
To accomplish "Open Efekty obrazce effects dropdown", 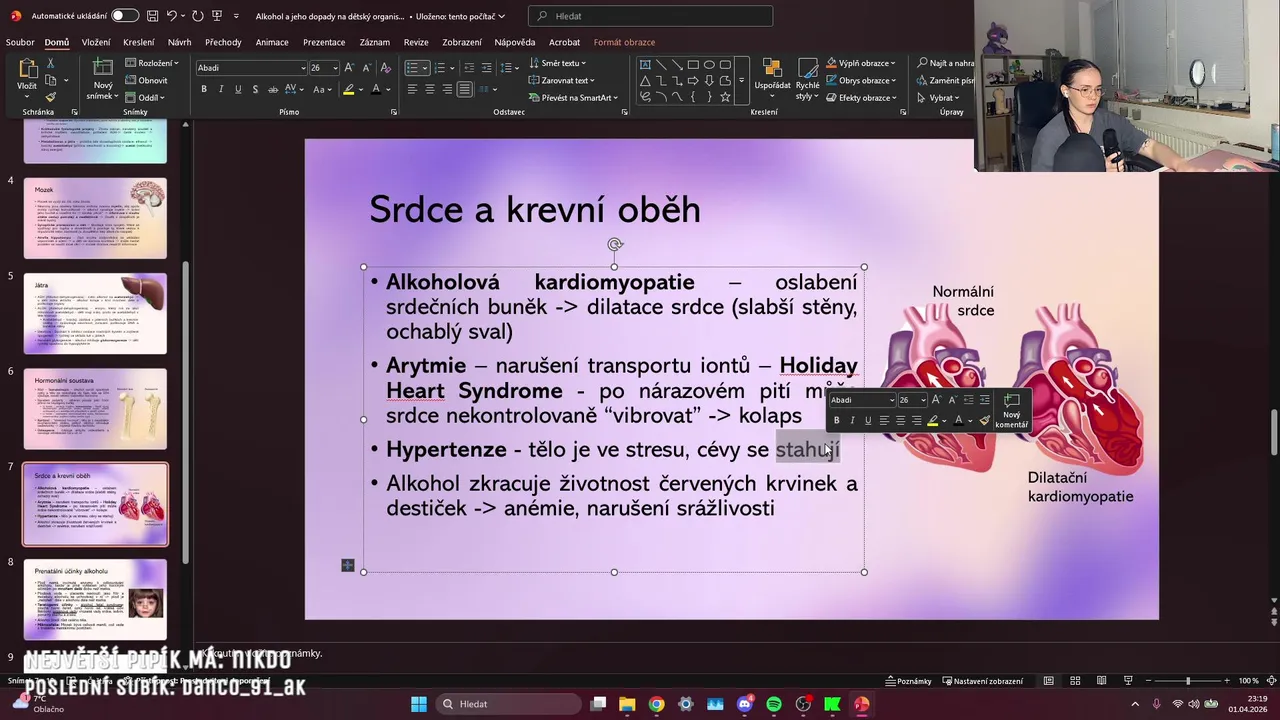I will click(x=861, y=97).
